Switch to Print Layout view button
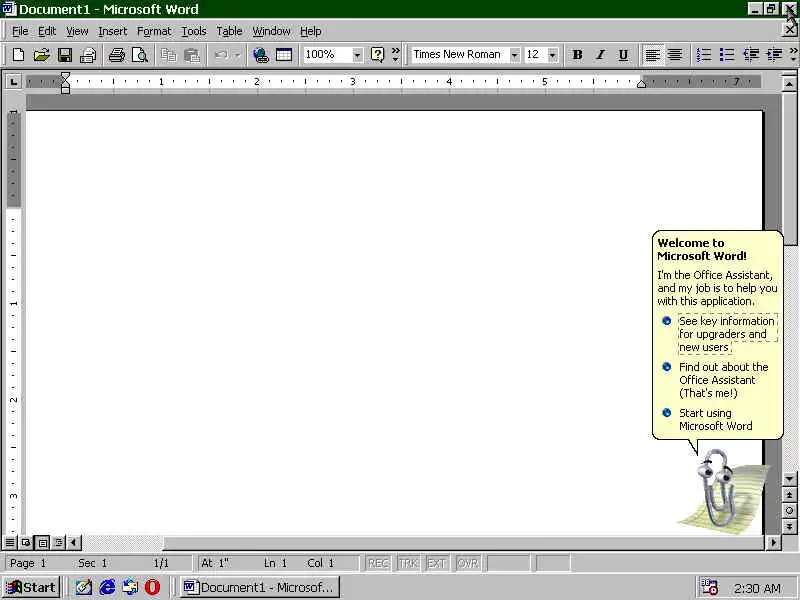The image size is (800, 600). pyautogui.click(x=43, y=542)
